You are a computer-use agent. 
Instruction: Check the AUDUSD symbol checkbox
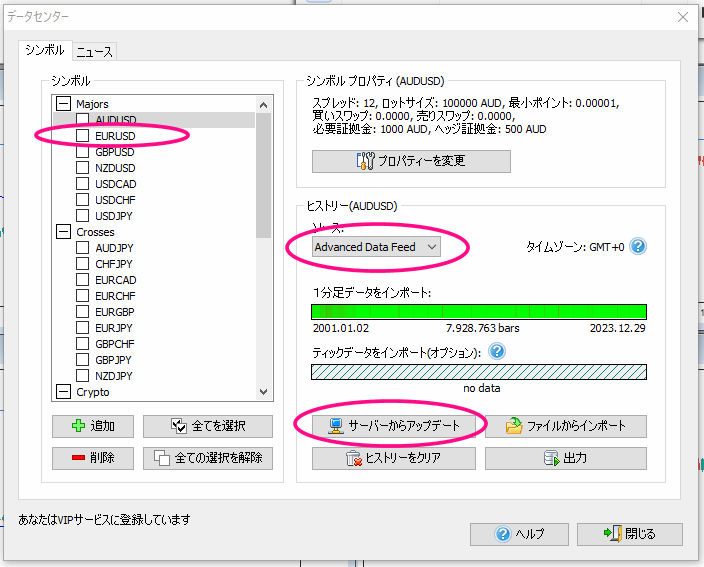click(82, 119)
